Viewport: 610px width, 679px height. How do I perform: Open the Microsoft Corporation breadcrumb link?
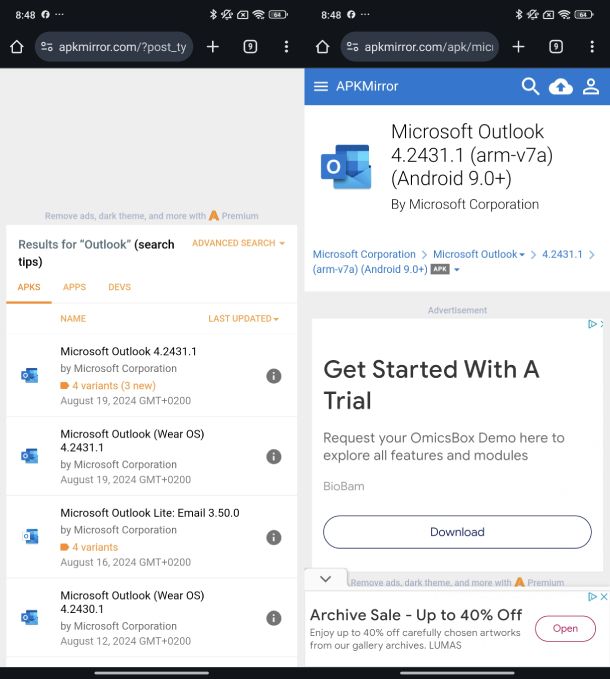pos(364,254)
